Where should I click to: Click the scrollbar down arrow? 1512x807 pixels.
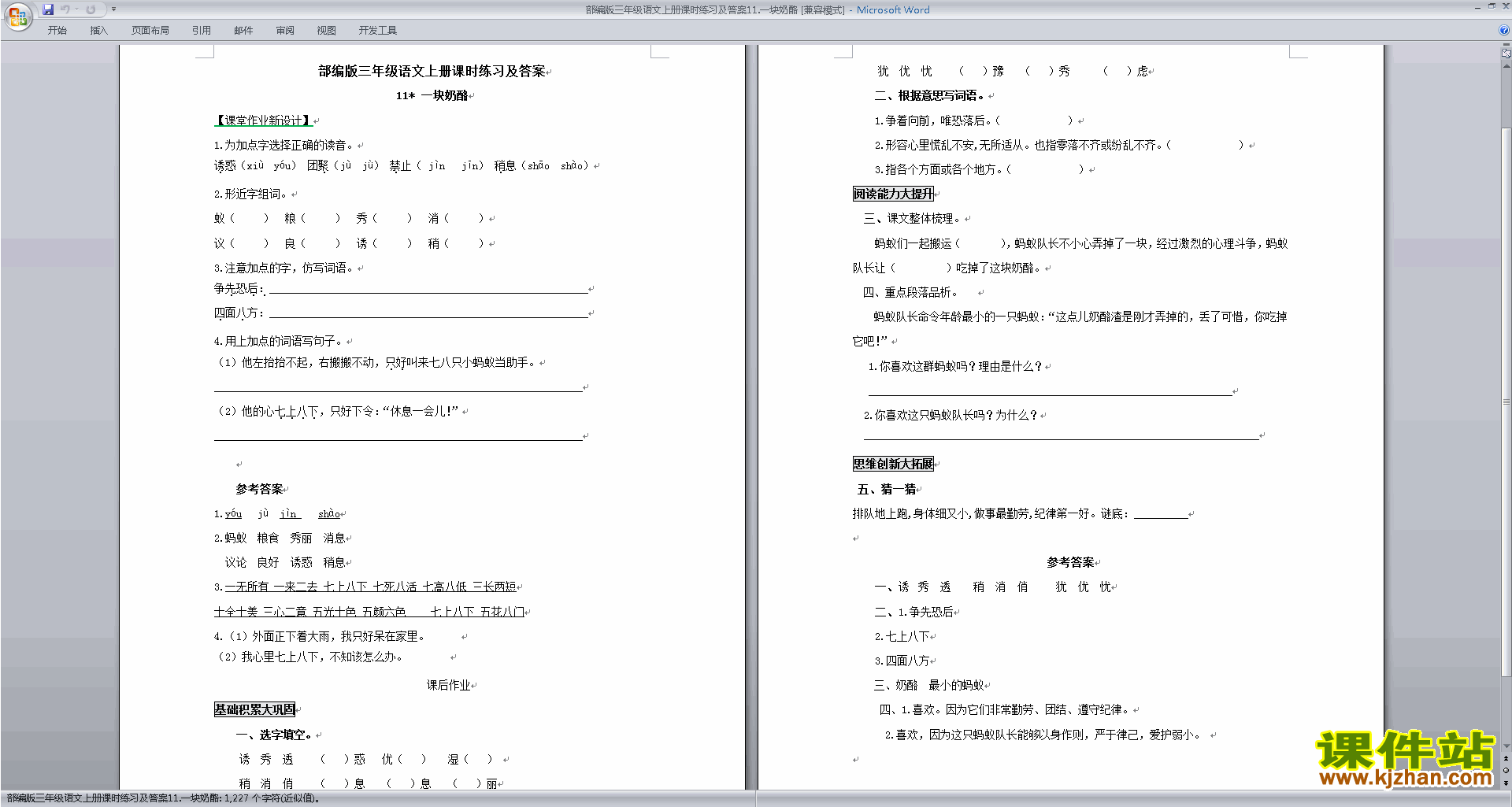click(x=1506, y=746)
